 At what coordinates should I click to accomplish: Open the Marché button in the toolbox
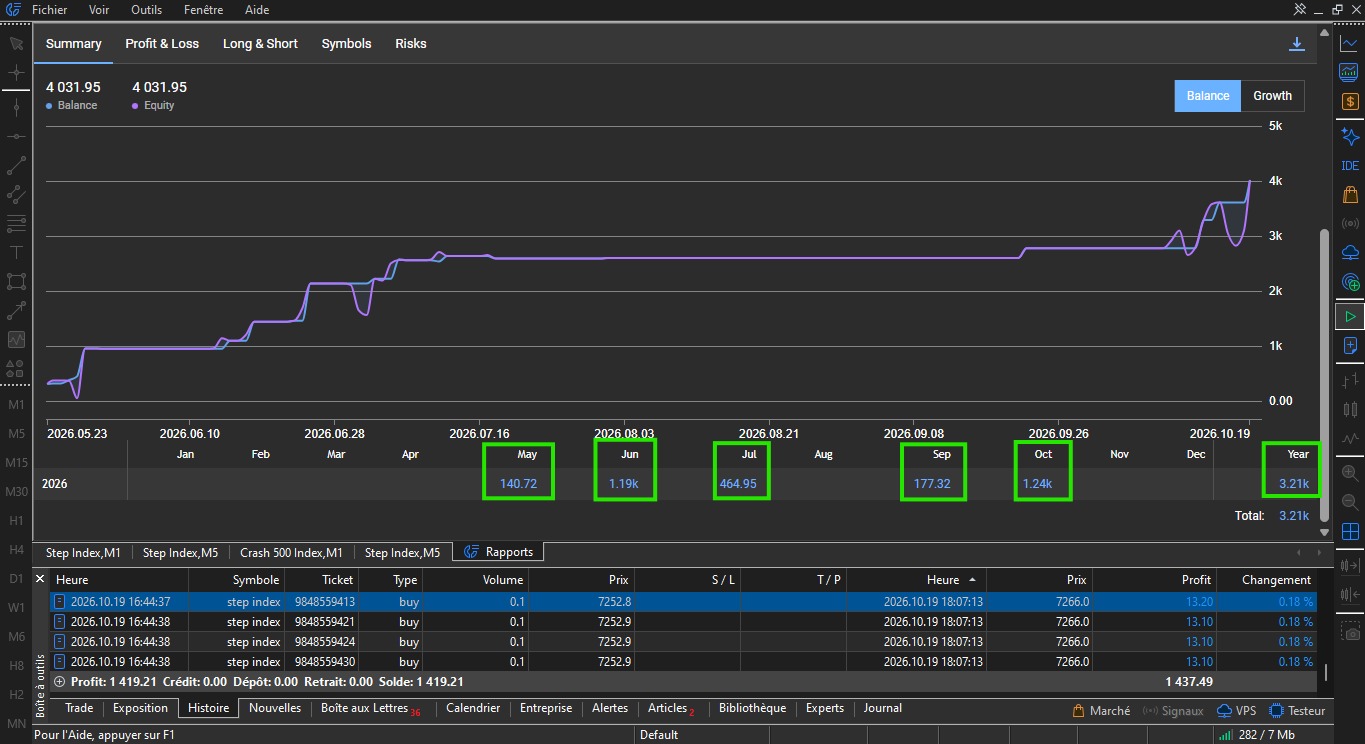click(x=1101, y=711)
